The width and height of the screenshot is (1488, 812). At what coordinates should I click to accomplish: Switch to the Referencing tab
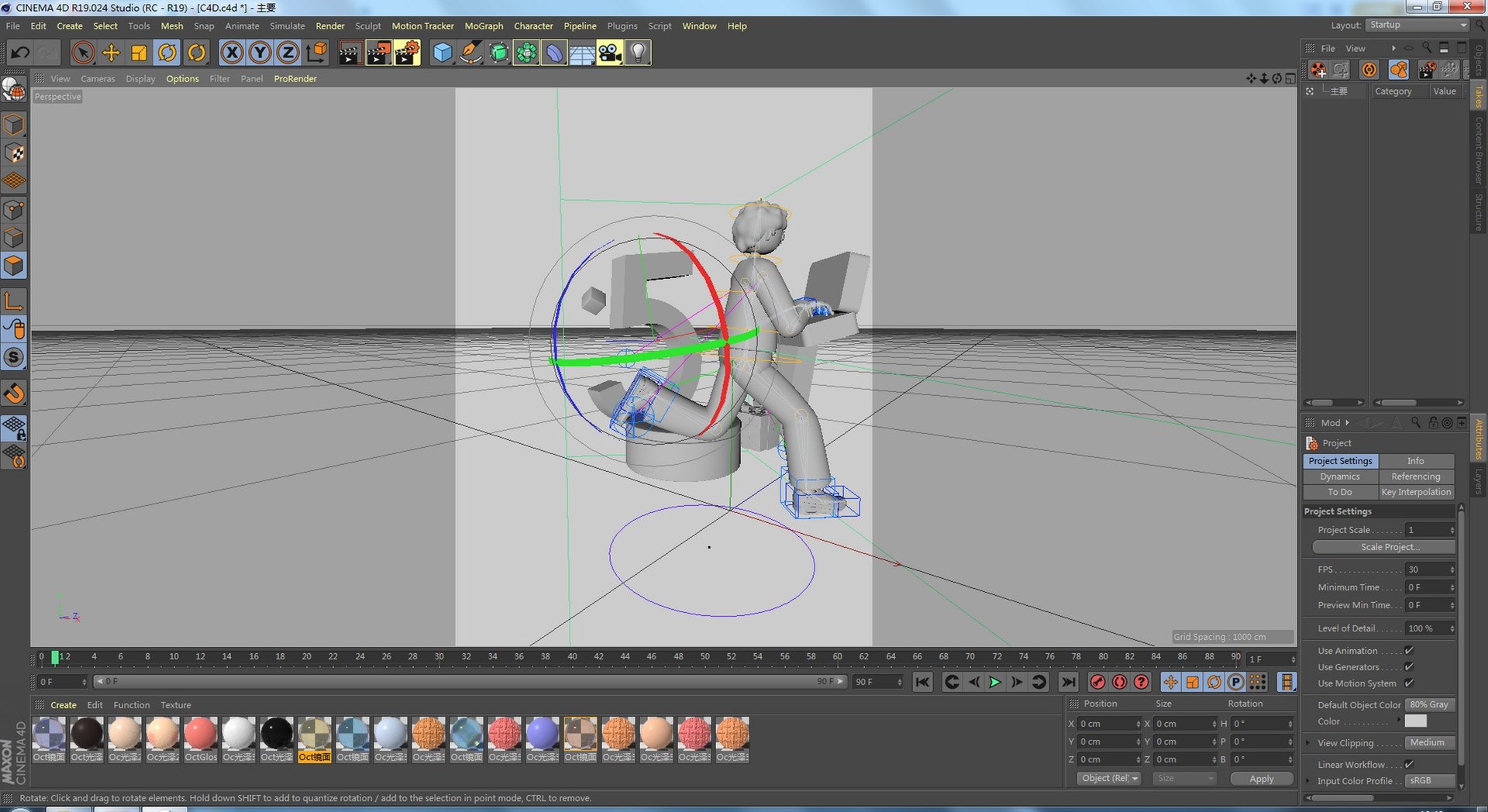(1416, 477)
